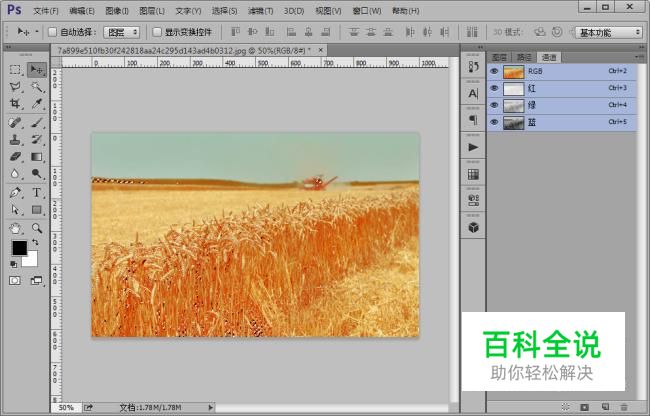Select the 红 channel thumbnail

(x=514, y=89)
